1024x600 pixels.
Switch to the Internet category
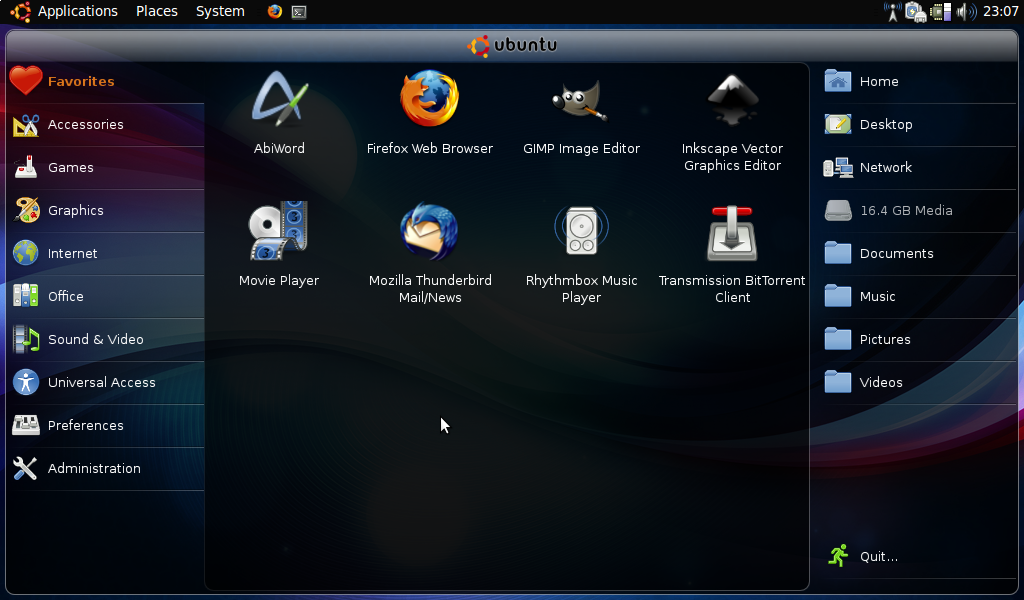click(106, 253)
